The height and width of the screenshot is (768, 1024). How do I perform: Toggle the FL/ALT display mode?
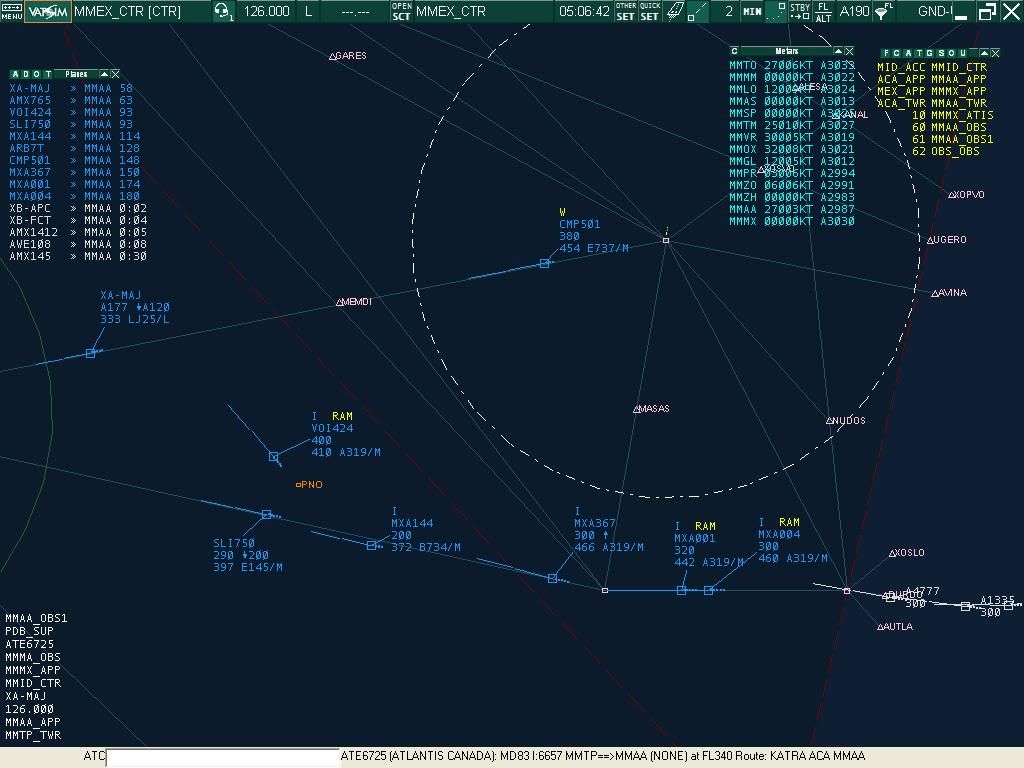click(824, 12)
